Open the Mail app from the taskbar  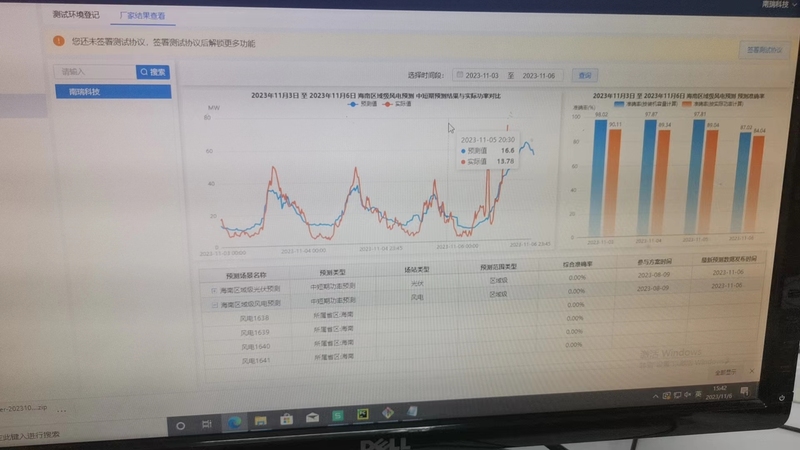[312, 417]
